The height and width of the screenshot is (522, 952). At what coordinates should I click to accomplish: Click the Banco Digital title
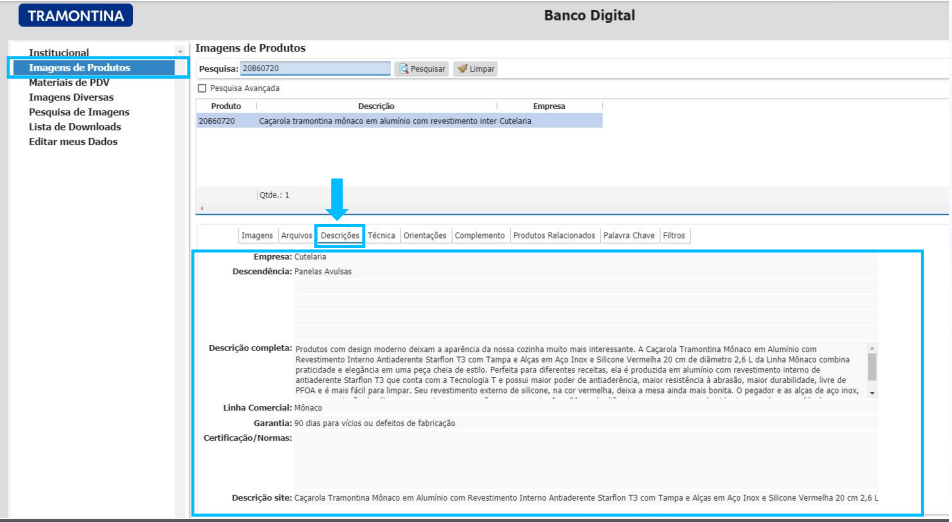[590, 16]
